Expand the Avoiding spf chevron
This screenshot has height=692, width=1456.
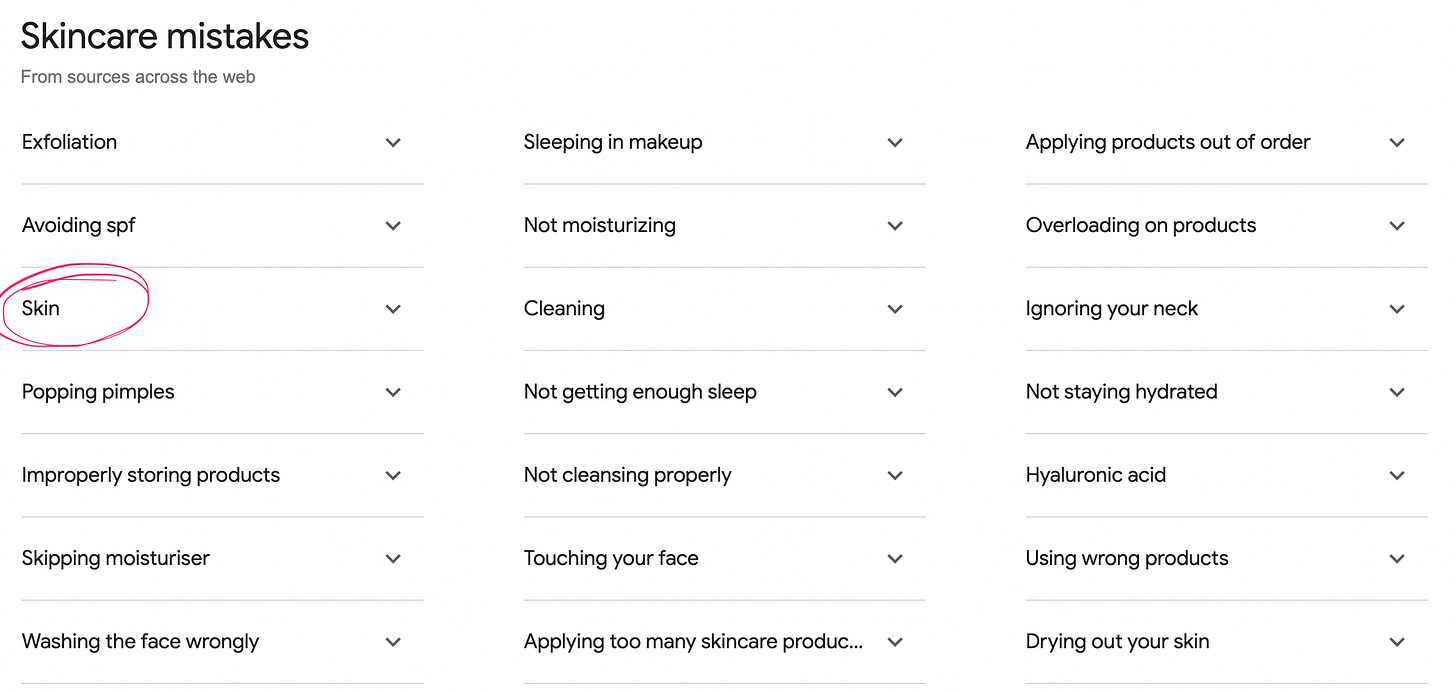coord(393,226)
